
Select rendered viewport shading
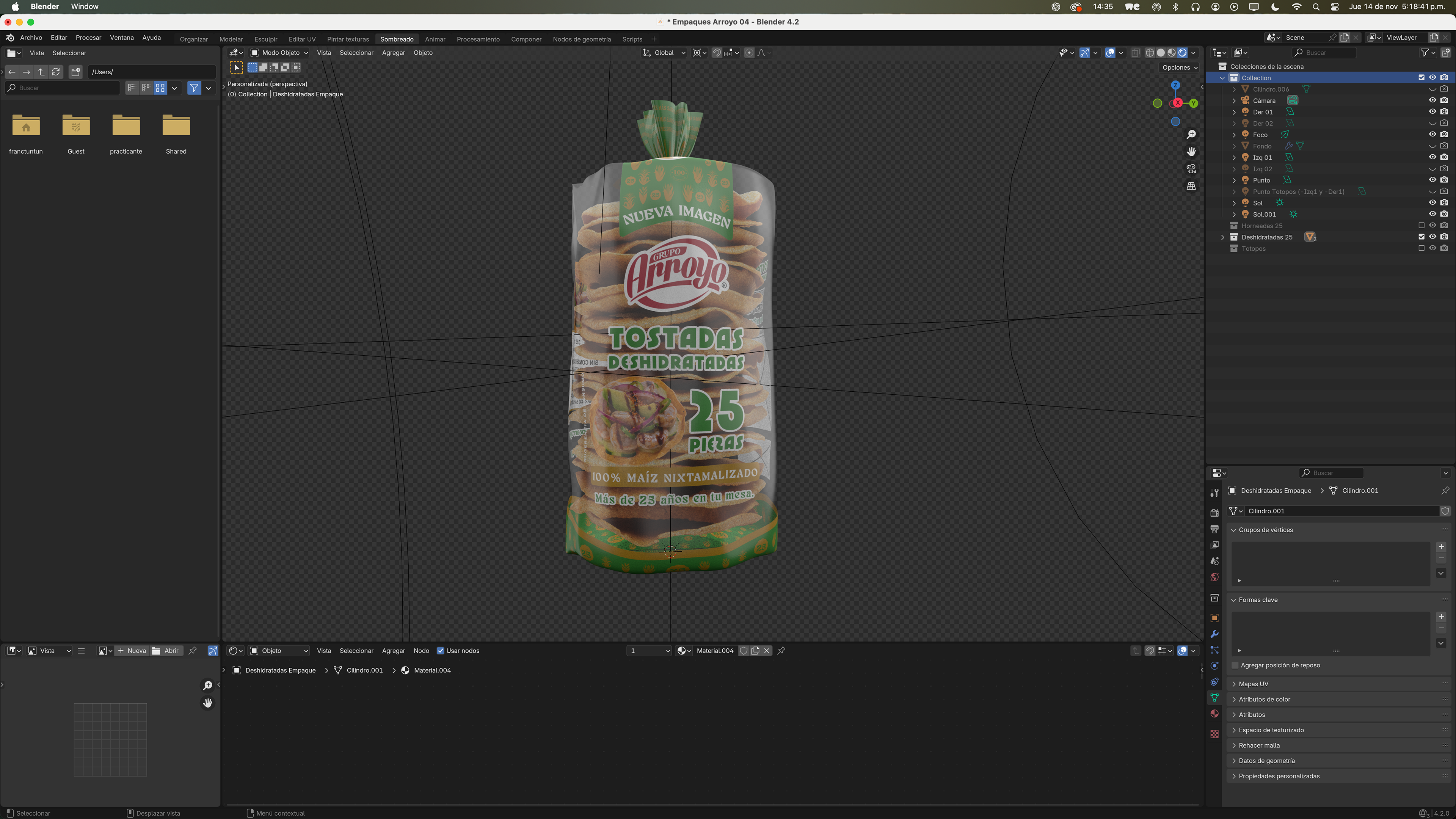click(1182, 53)
